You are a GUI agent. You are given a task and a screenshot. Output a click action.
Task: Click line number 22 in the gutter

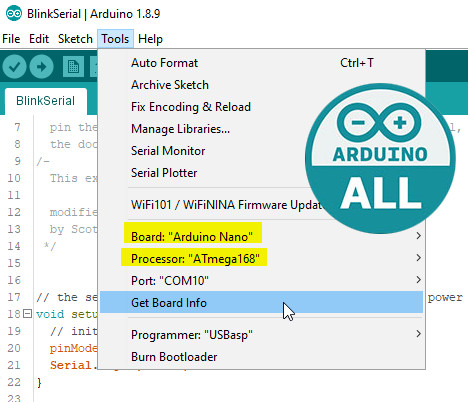(14, 382)
